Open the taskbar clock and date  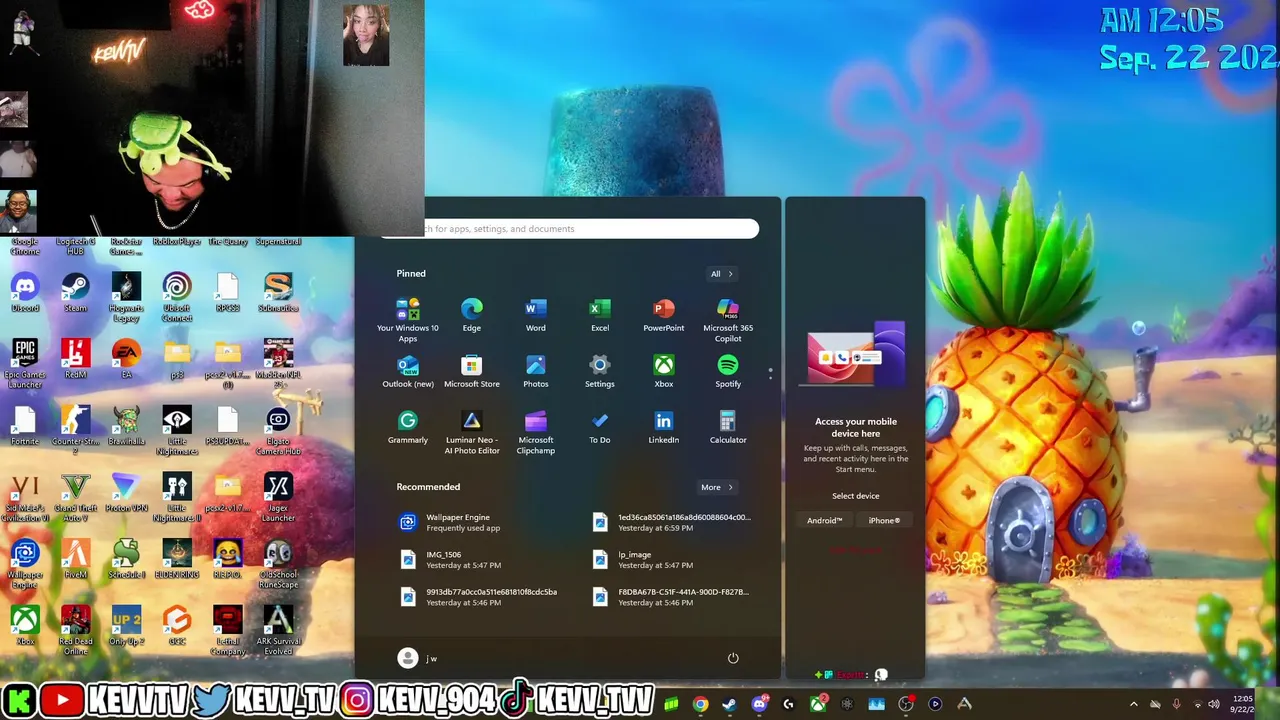click(x=1242, y=704)
